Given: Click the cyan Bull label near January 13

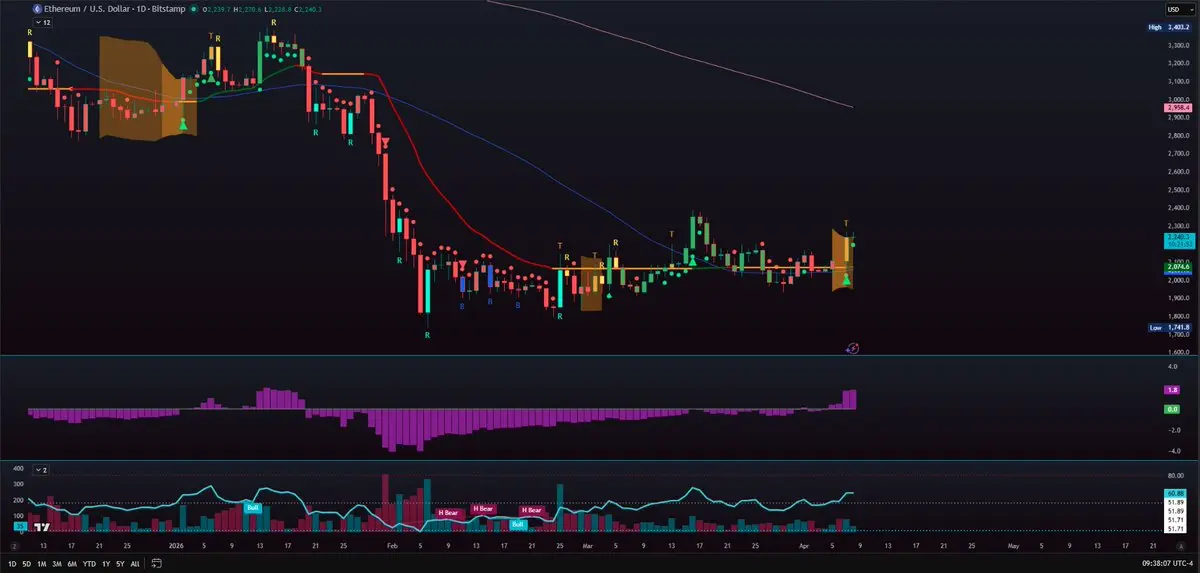Looking at the screenshot, I should [253, 508].
